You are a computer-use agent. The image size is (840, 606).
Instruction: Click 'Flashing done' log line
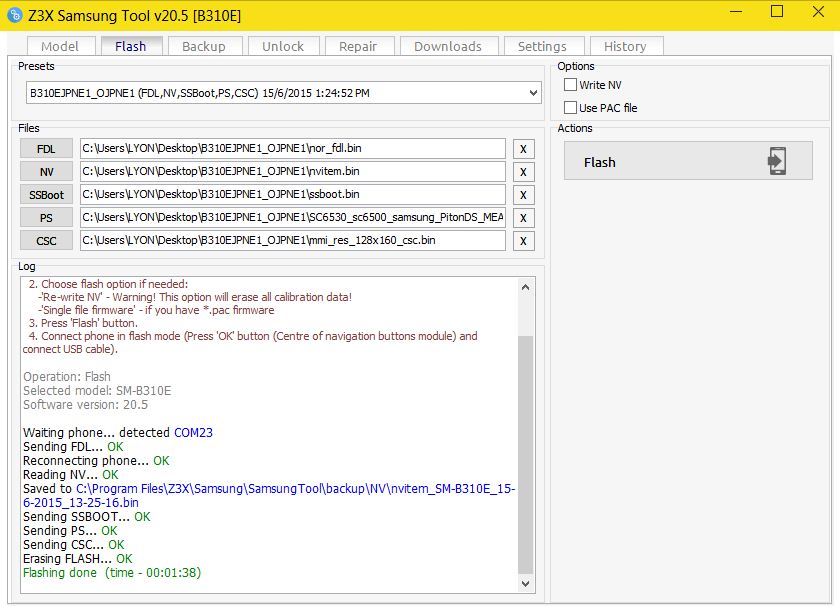[x=112, y=573]
